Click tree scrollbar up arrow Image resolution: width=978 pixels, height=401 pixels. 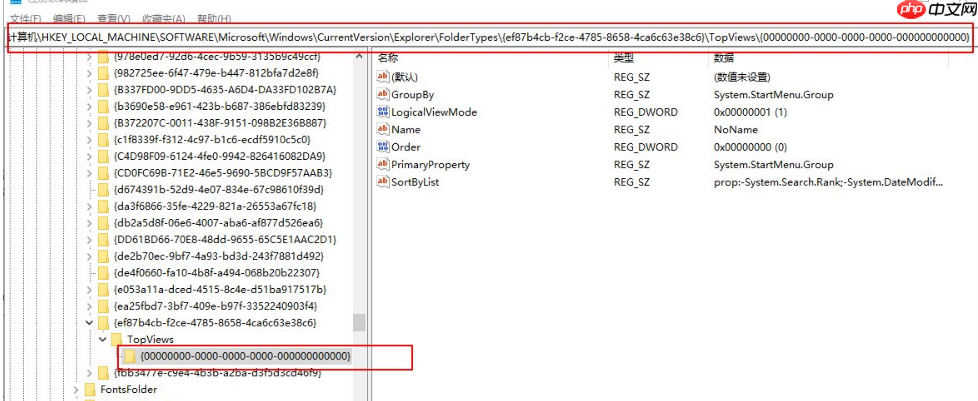click(x=359, y=57)
